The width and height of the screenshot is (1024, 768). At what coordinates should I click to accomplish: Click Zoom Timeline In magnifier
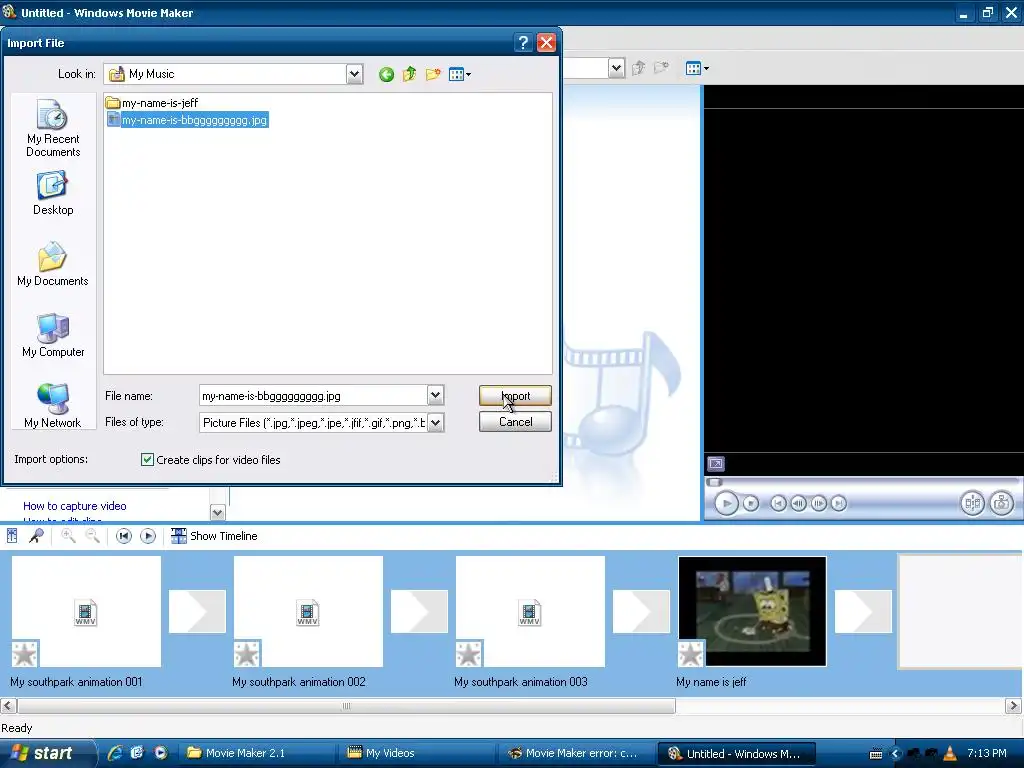[68, 536]
